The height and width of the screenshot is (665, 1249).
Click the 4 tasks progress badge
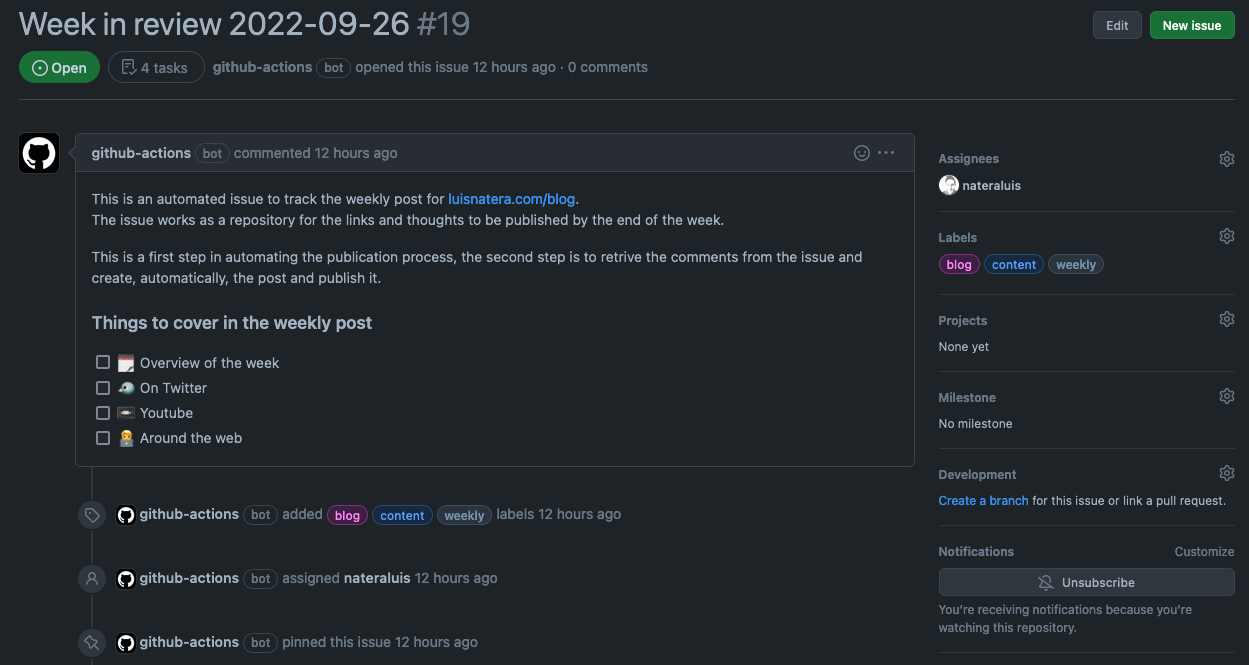coord(156,67)
